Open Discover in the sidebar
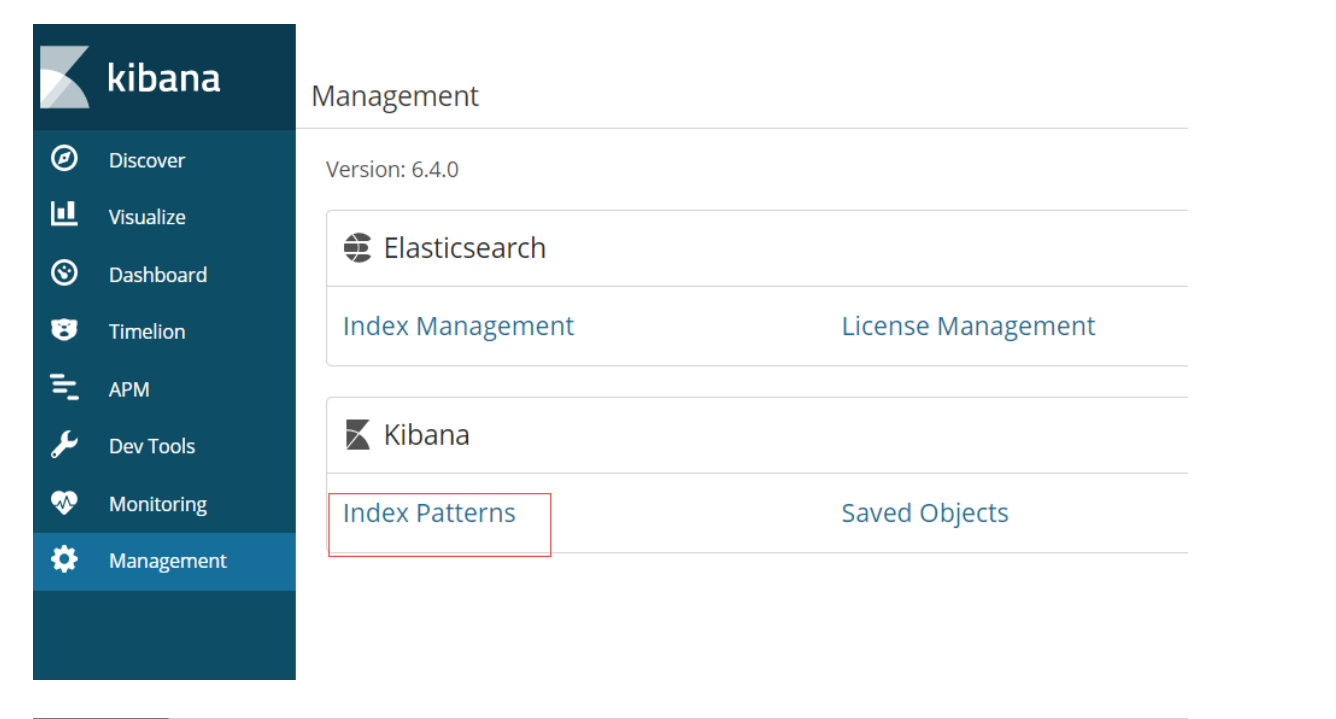Viewport: 1336px width, 719px height. click(147, 160)
